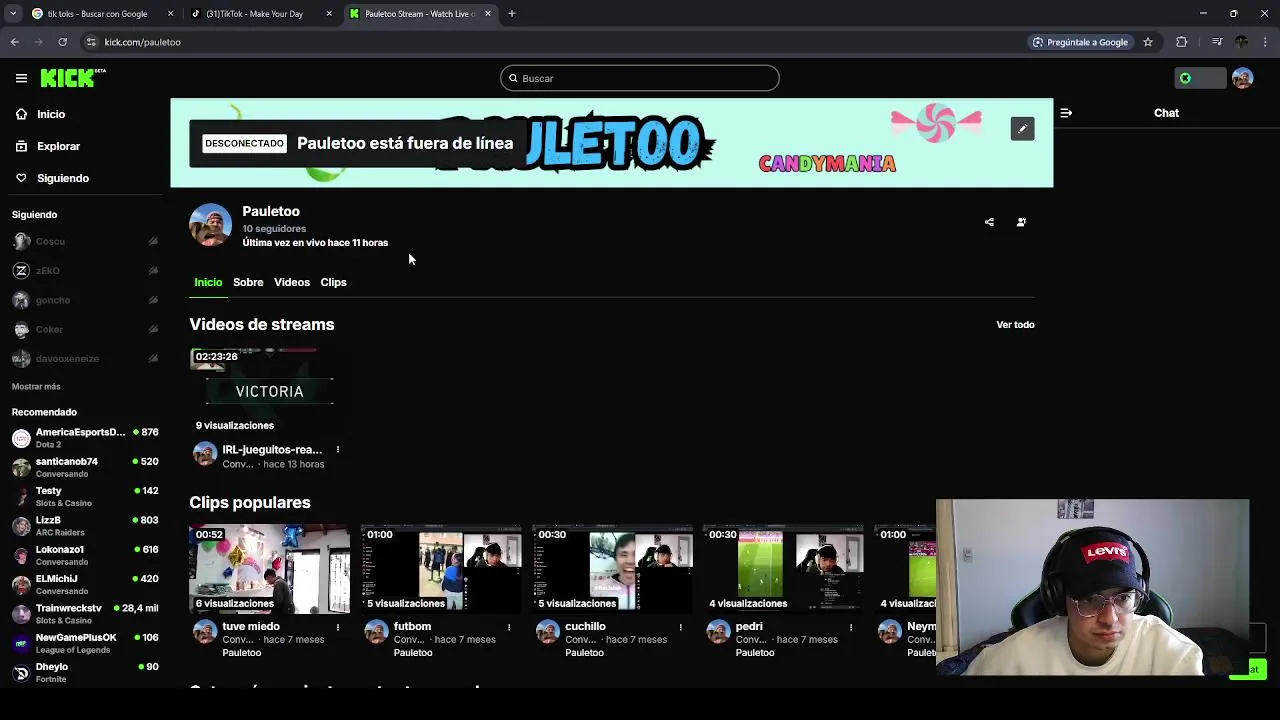Image resolution: width=1280 pixels, height=720 pixels.
Task: Click Pauletoo's large profile avatar
Action: [210, 225]
